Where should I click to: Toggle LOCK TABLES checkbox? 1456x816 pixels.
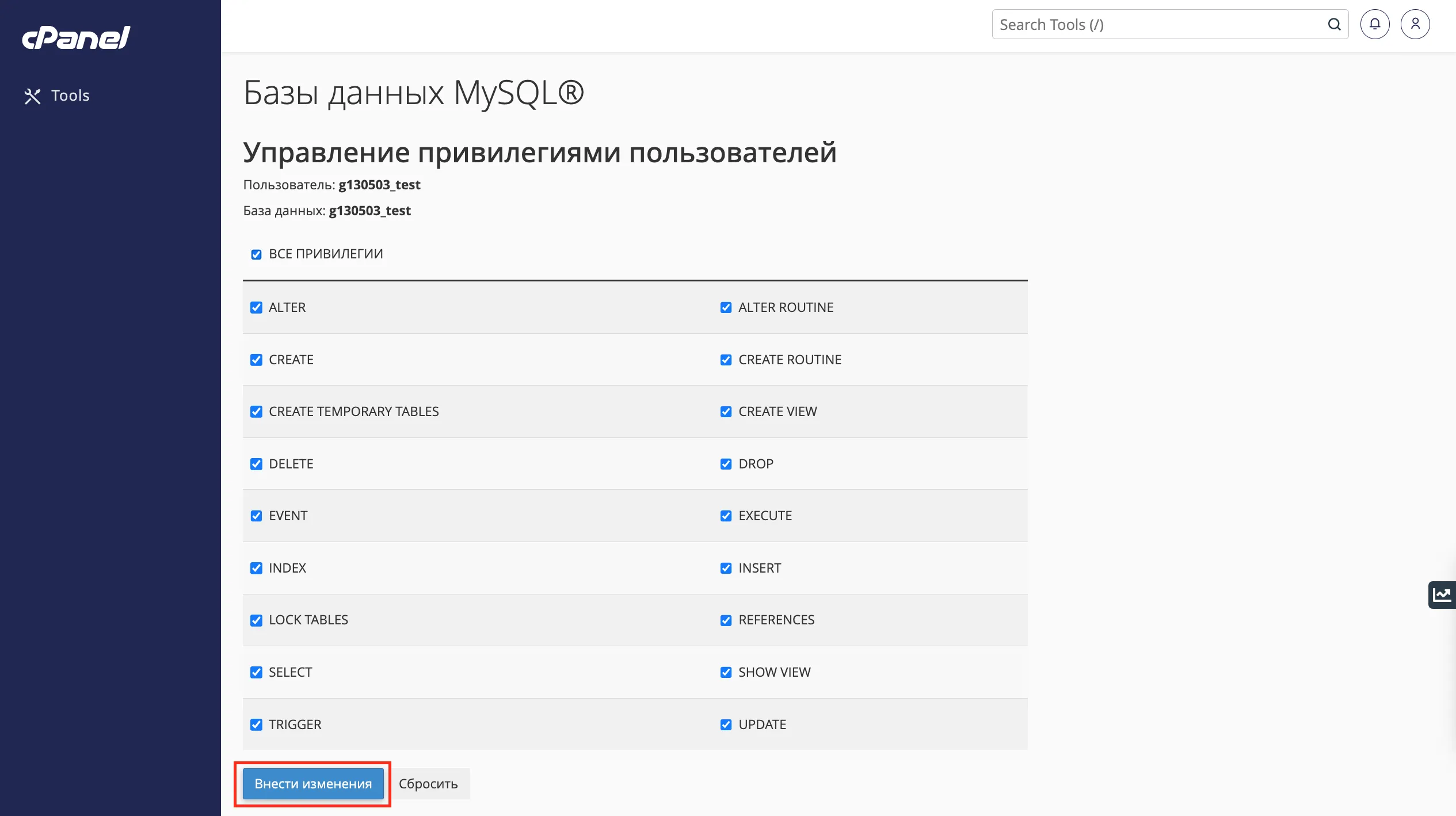(x=256, y=620)
